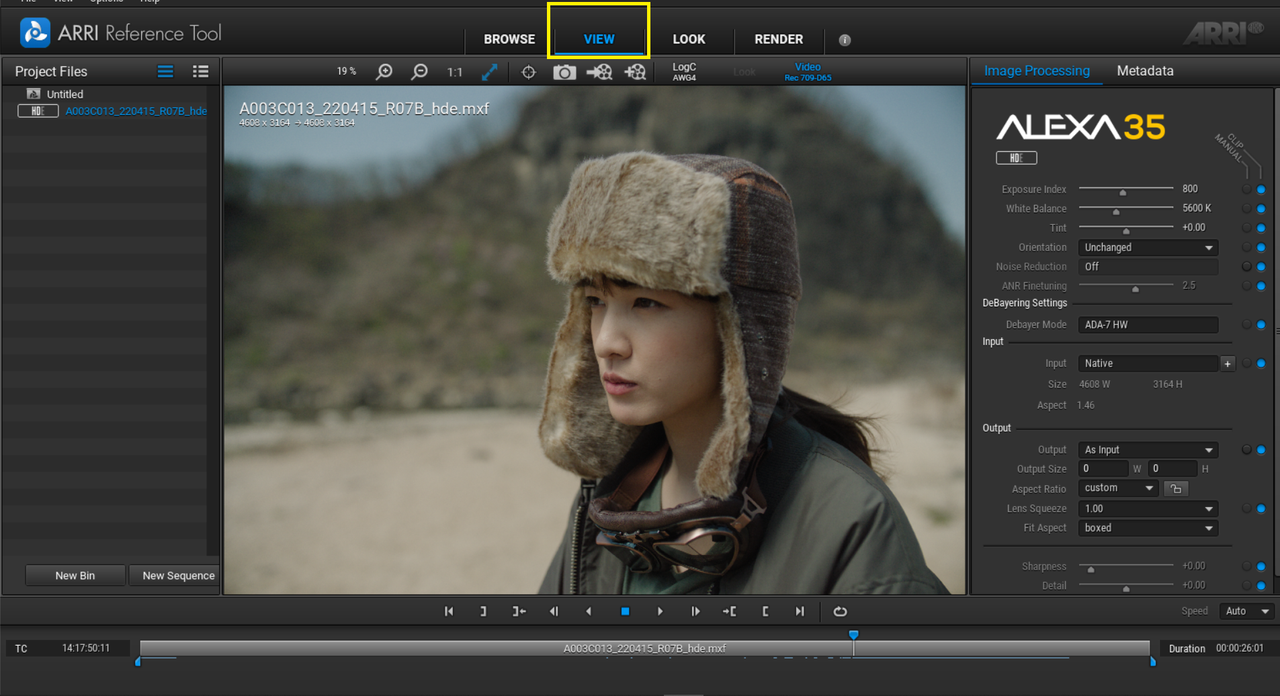
Task: Toggle the fit-to-window arrows icon
Action: coord(490,72)
